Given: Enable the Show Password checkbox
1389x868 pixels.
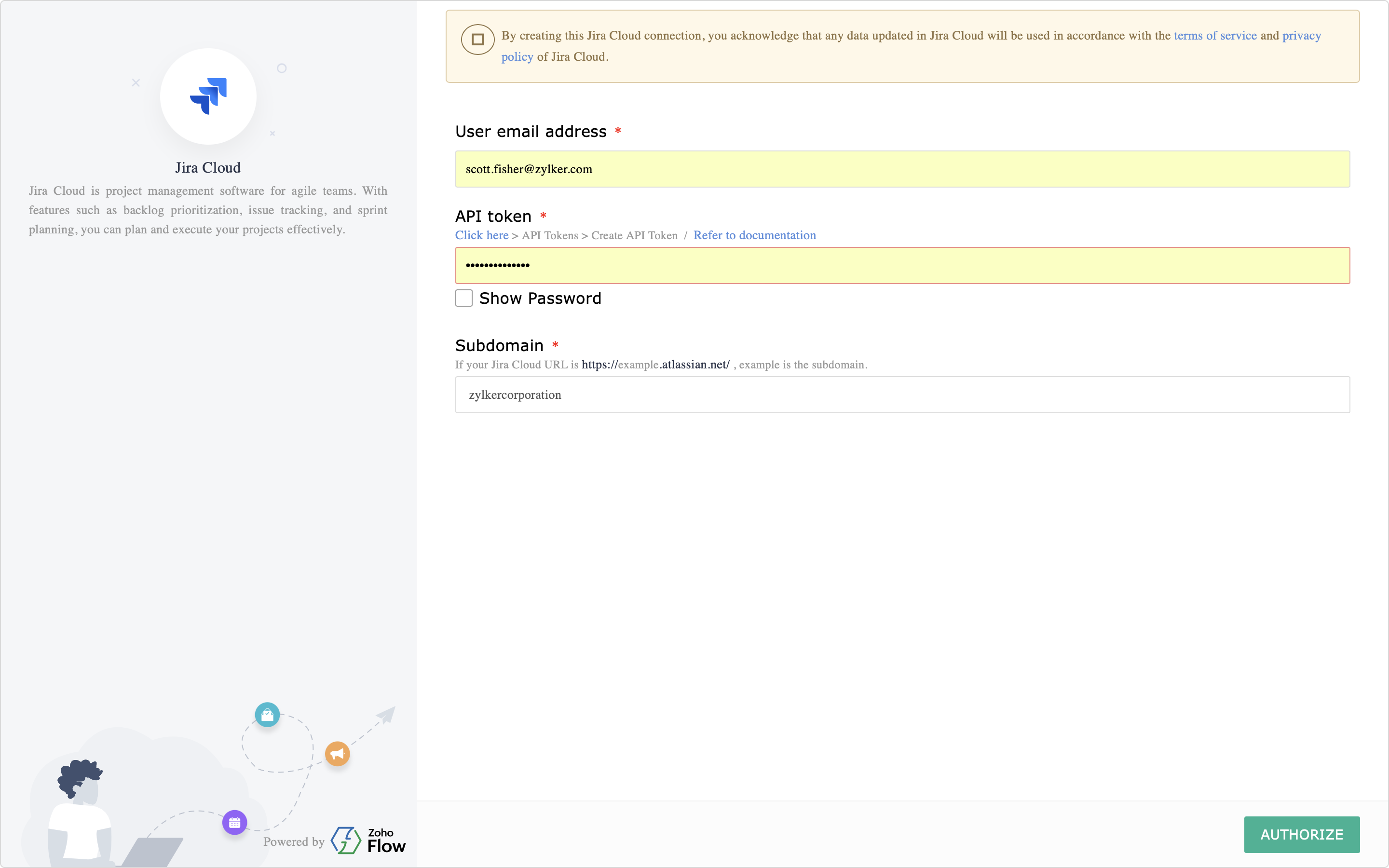Looking at the screenshot, I should [464, 298].
